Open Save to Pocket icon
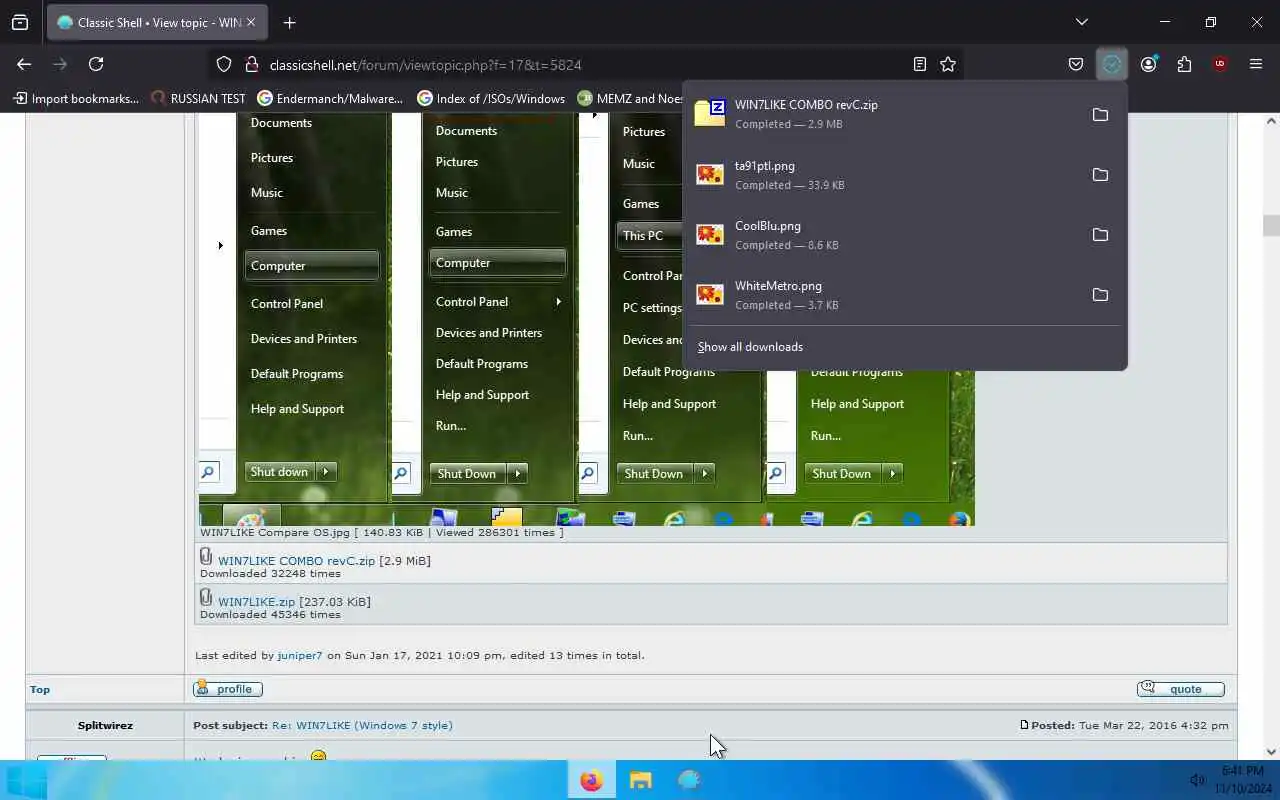 tap(1076, 64)
